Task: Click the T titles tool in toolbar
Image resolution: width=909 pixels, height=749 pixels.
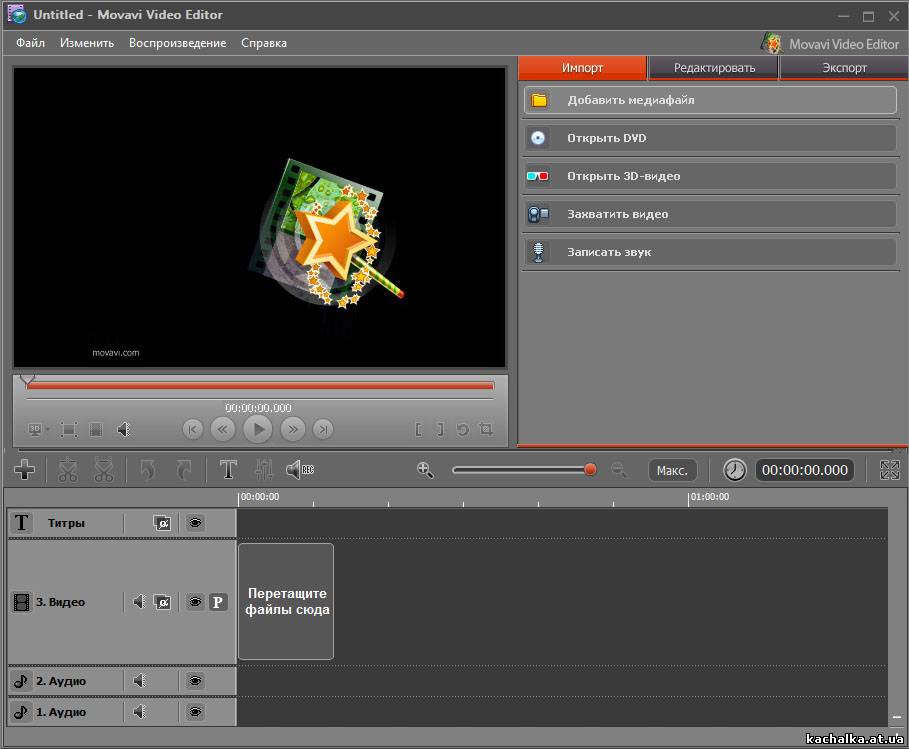Action: pyautogui.click(x=228, y=469)
